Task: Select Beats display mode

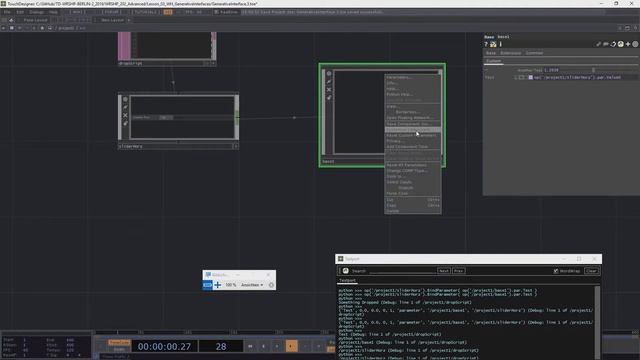Action: click(x=119, y=349)
